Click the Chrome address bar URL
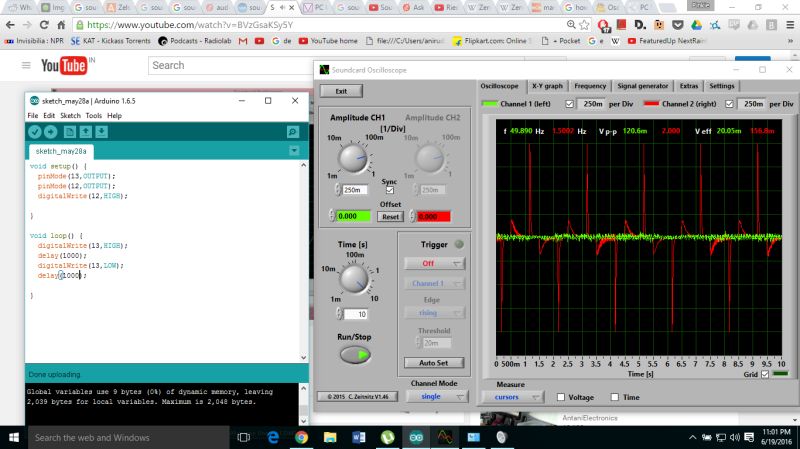The width and height of the screenshot is (800, 449). tap(190, 24)
